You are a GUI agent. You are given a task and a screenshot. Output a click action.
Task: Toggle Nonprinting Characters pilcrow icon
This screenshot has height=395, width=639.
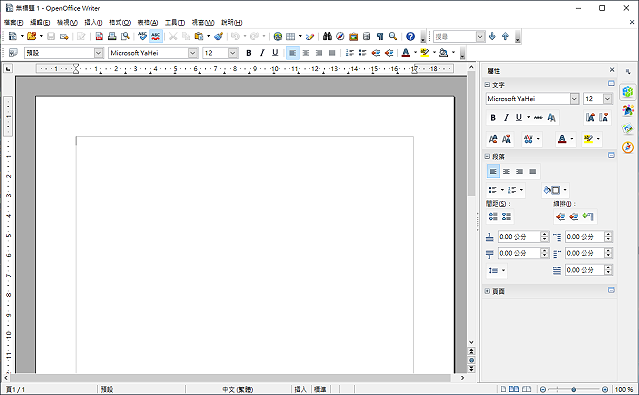coord(380,36)
